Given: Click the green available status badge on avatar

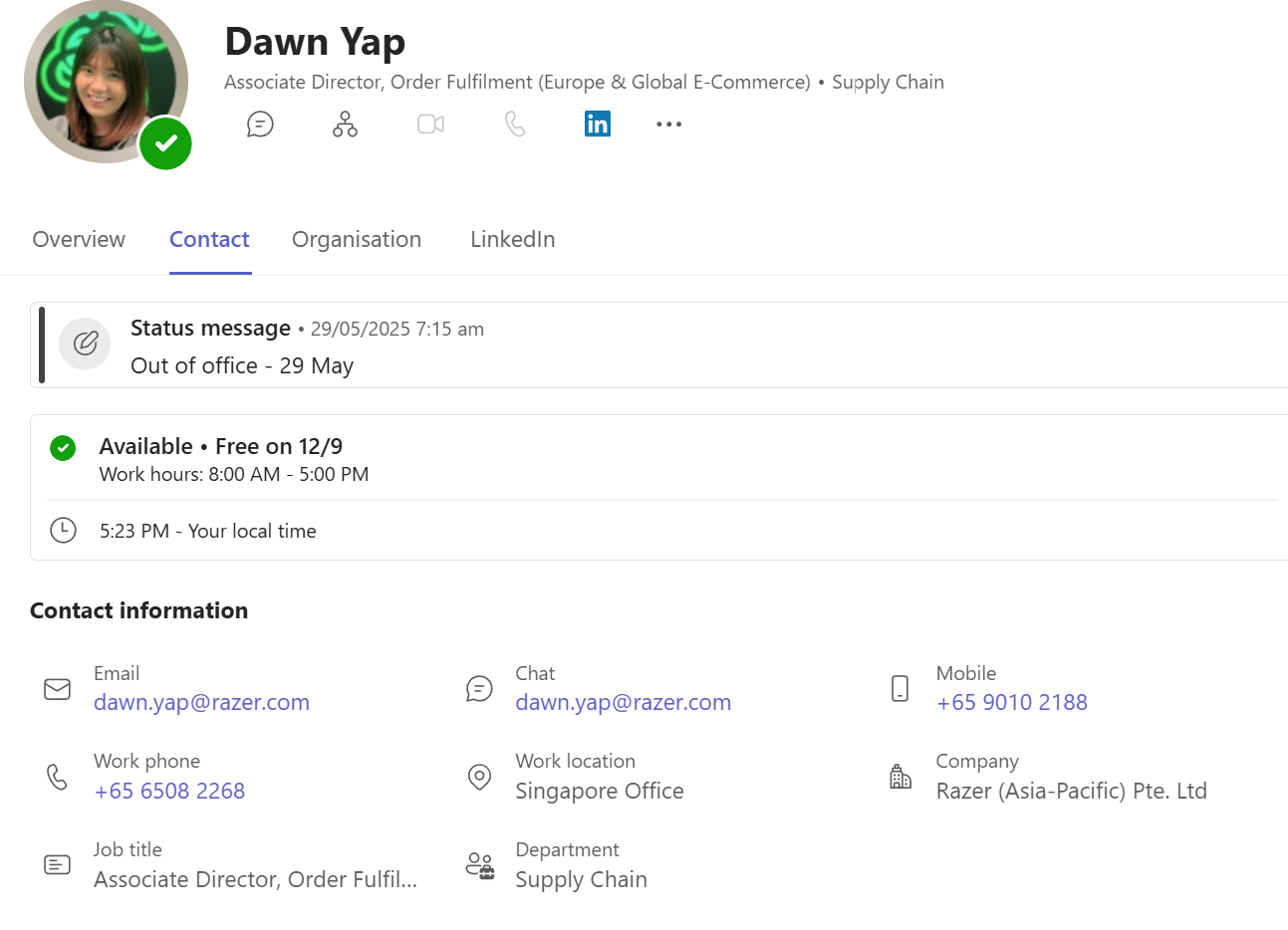Looking at the screenshot, I should tap(165, 143).
